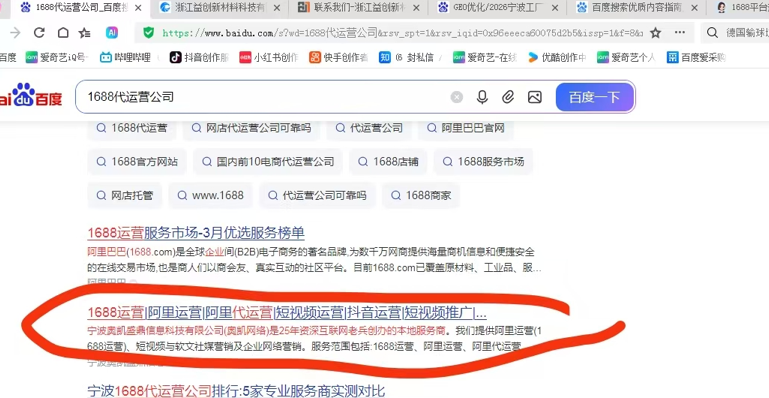Open the 百度 bookmark
This screenshot has width=769, height=398.
[x=7, y=57]
